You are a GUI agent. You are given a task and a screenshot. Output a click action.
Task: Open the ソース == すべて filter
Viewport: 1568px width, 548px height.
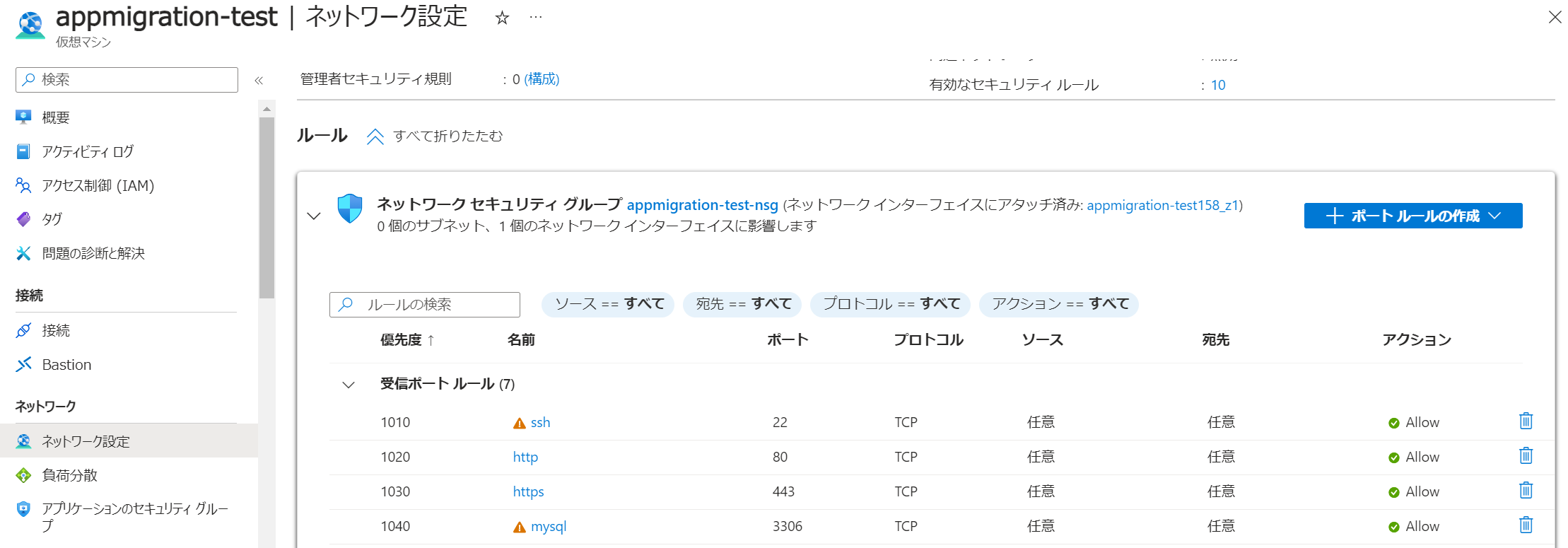pyautogui.click(x=608, y=304)
